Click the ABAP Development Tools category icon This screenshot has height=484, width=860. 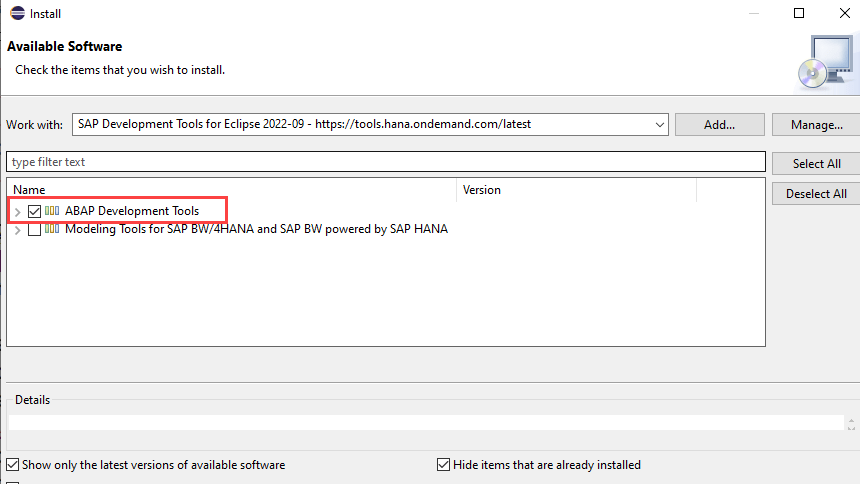pos(52,211)
